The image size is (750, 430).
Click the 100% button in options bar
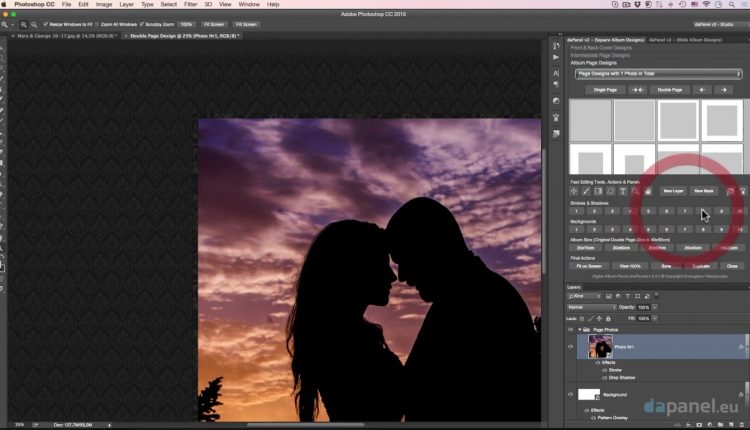(187, 24)
